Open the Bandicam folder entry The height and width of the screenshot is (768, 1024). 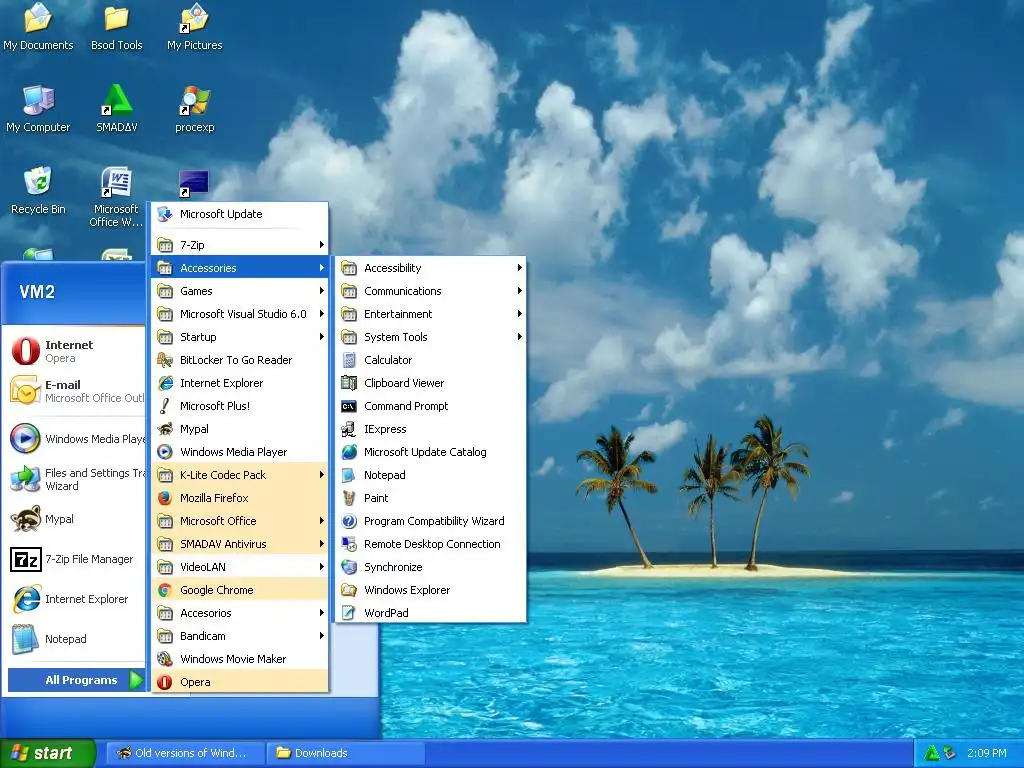[240, 636]
